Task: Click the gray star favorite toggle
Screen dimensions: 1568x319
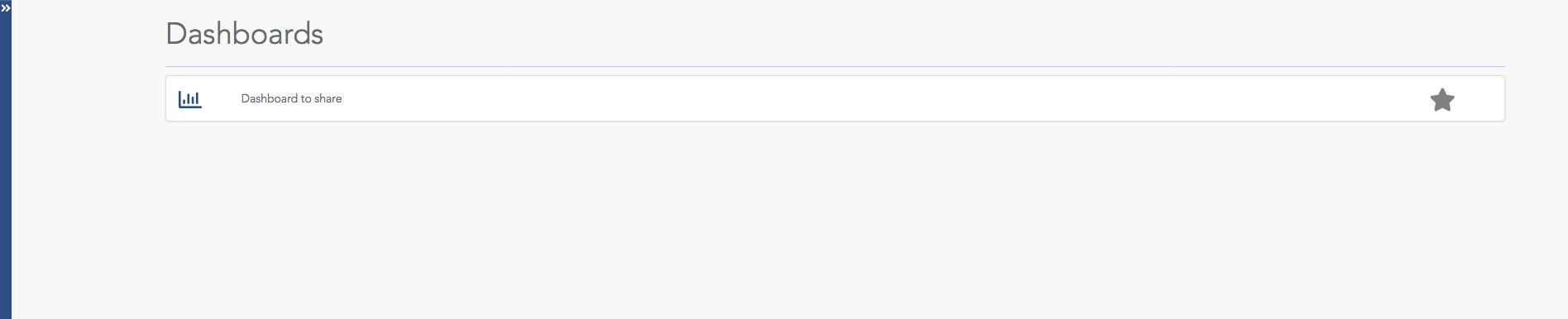Action: coord(1442,99)
